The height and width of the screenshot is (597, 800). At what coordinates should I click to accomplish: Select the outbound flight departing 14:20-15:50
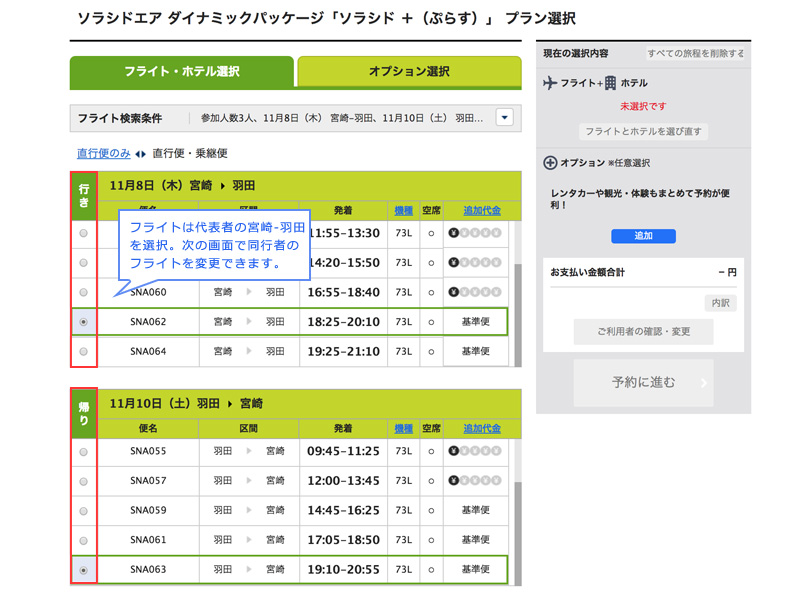click(84, 263)
